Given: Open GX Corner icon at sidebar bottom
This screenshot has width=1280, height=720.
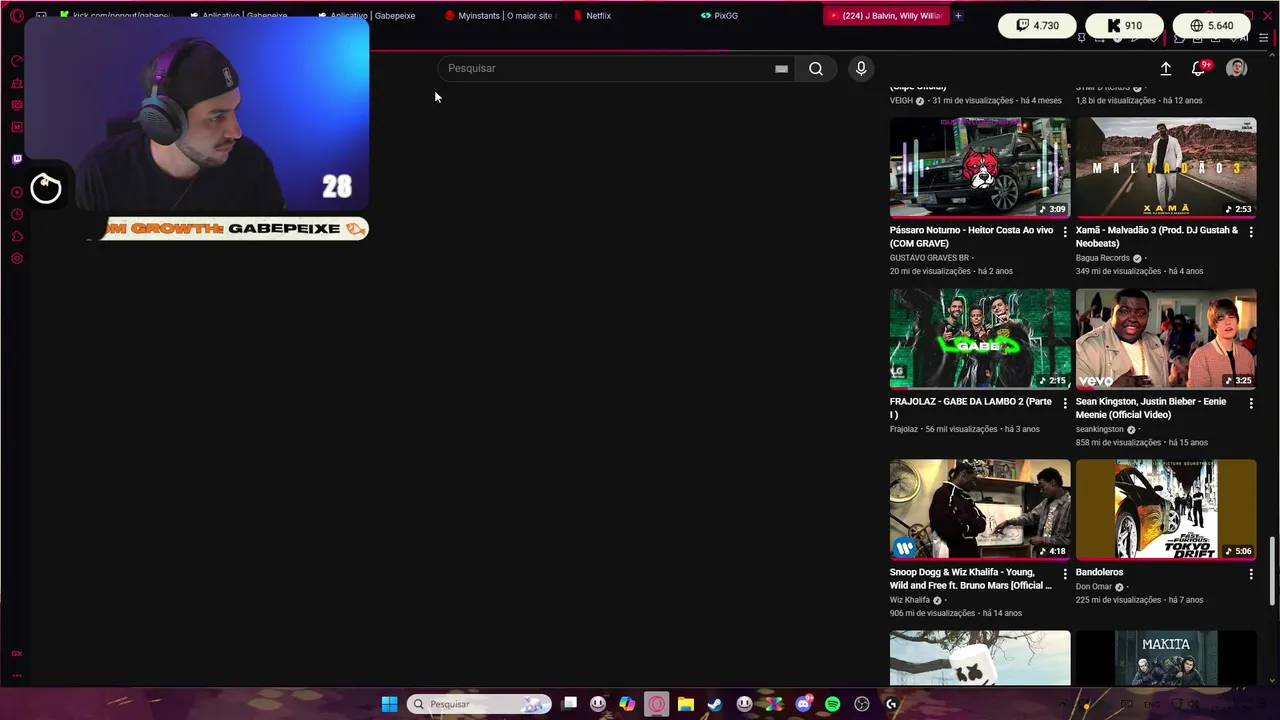Looking at the screenshot, I should click(17, 653).
